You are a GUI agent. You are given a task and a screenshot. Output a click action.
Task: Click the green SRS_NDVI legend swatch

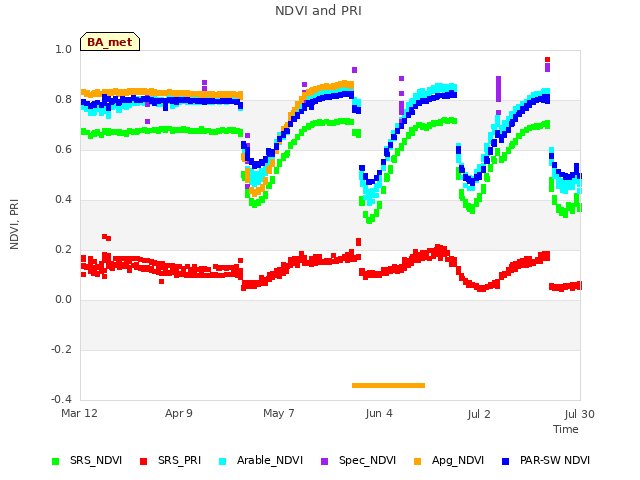(x=56, y=461)
